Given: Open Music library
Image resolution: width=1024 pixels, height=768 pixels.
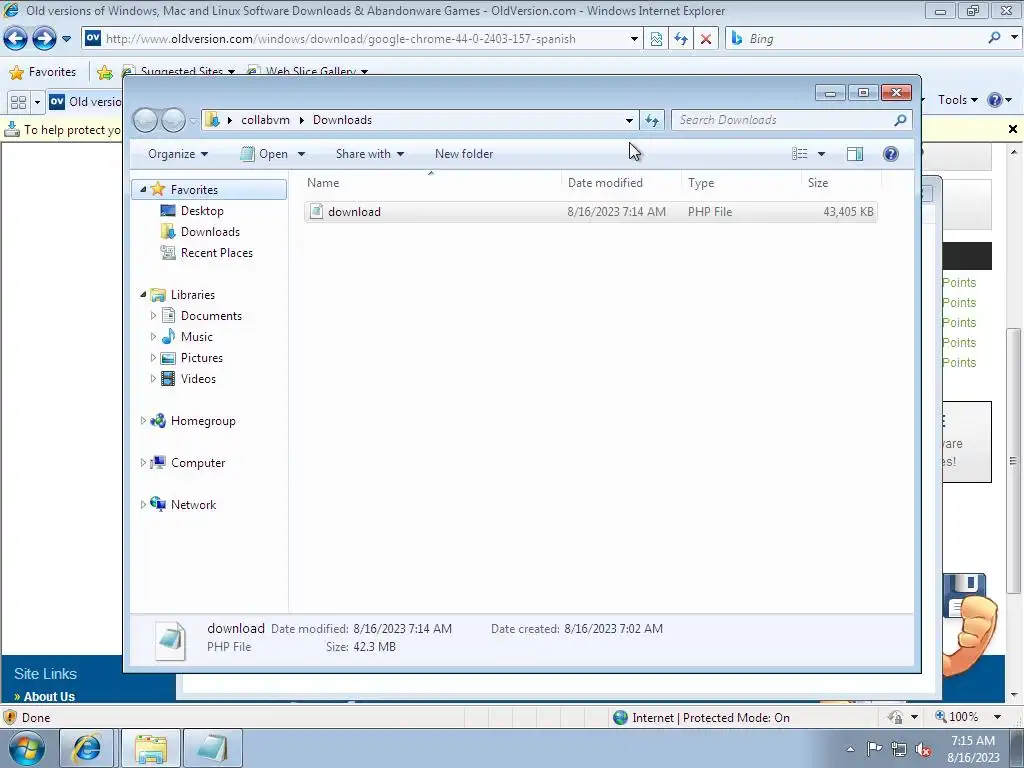Looking at the screenshot, I should click(197, 337).
